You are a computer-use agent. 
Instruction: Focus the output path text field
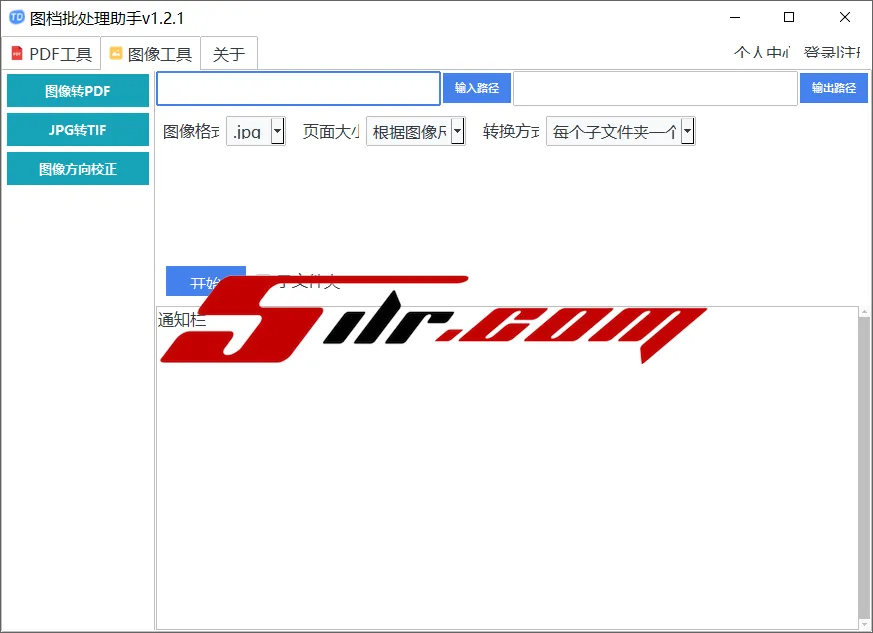pyautogui.click(x=655, y=89)
